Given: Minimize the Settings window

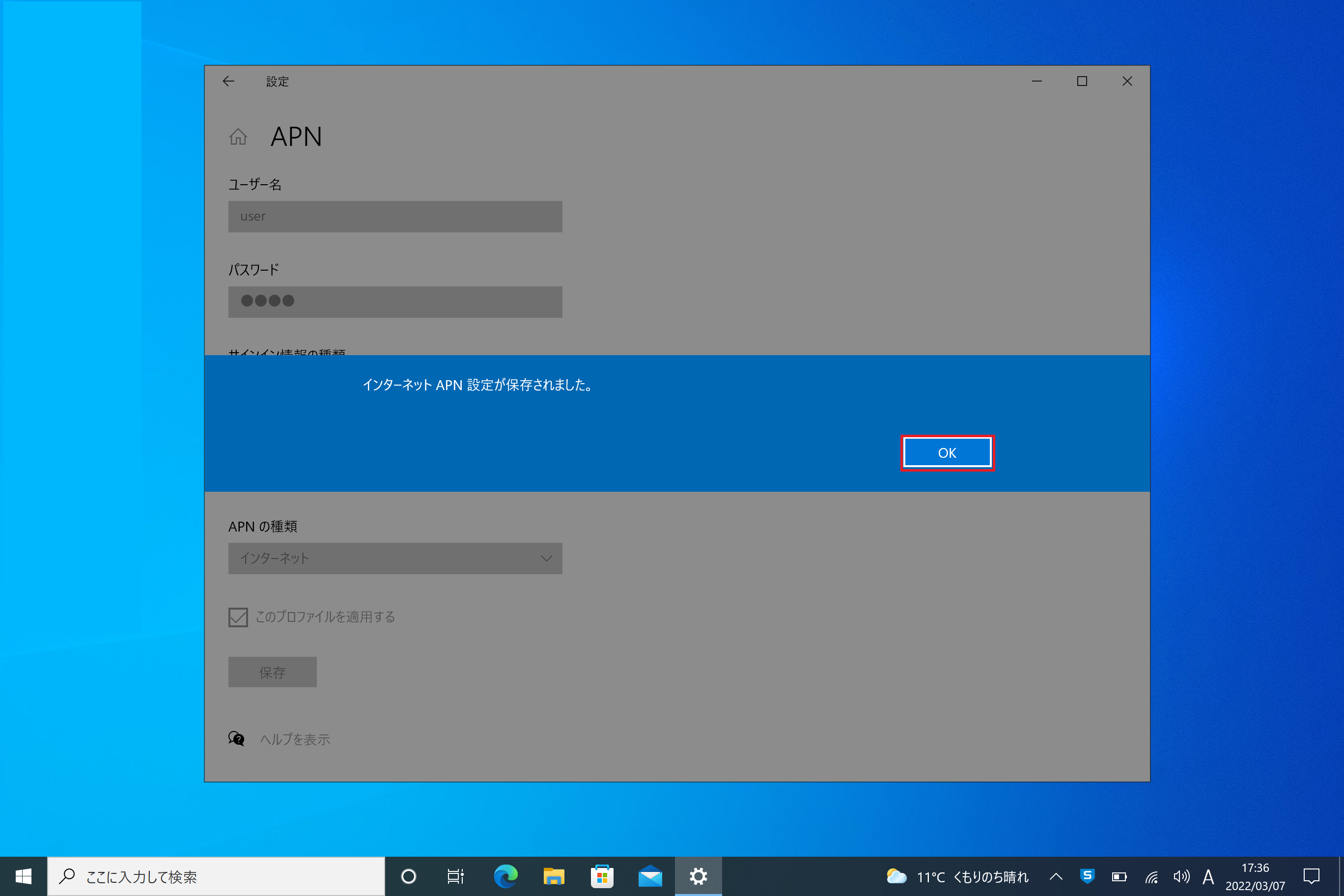Looking at the screenshot, I should coord(1036,81).
